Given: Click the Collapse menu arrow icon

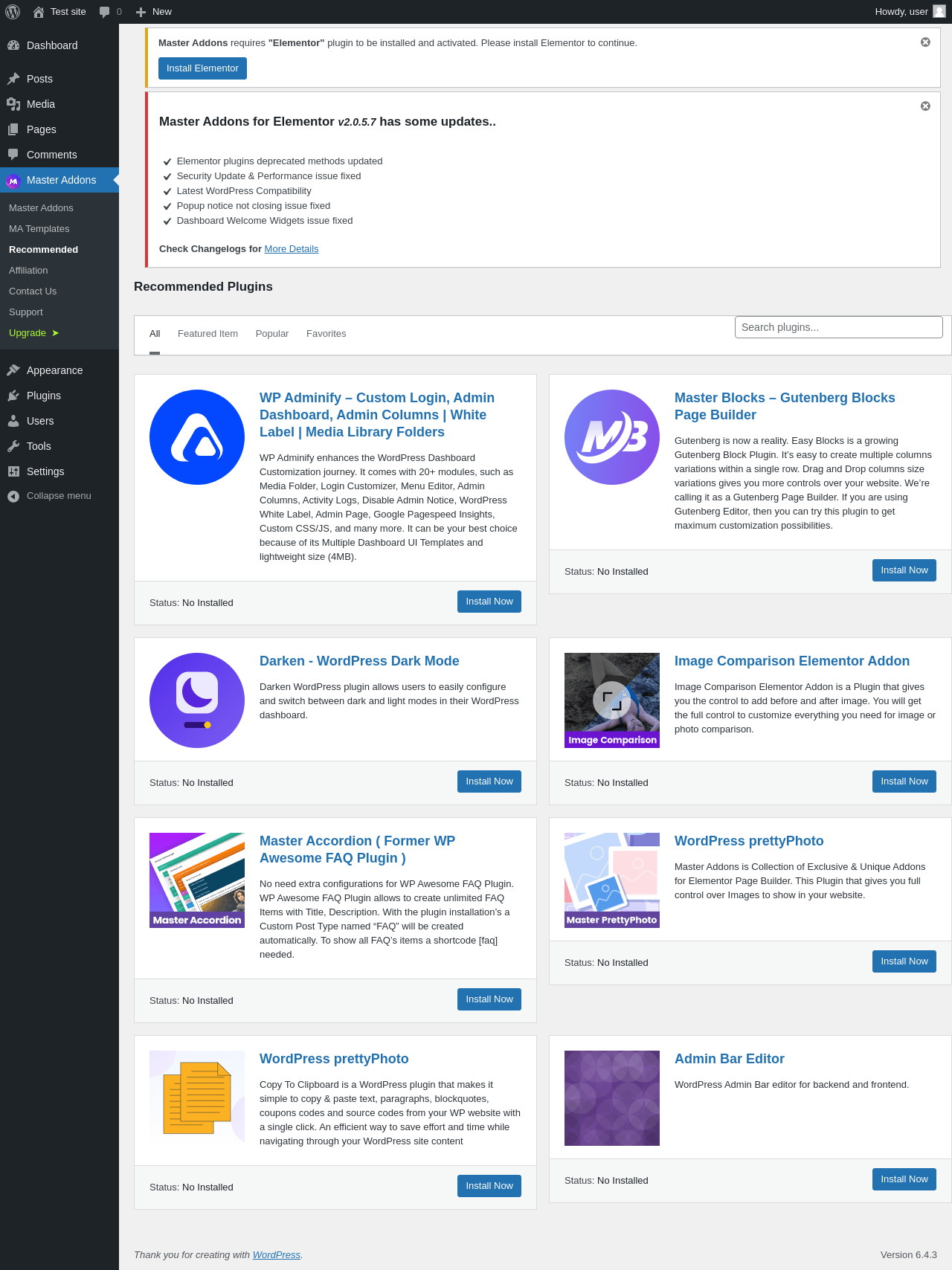Looking at the screenshot, I should (13, 496).
